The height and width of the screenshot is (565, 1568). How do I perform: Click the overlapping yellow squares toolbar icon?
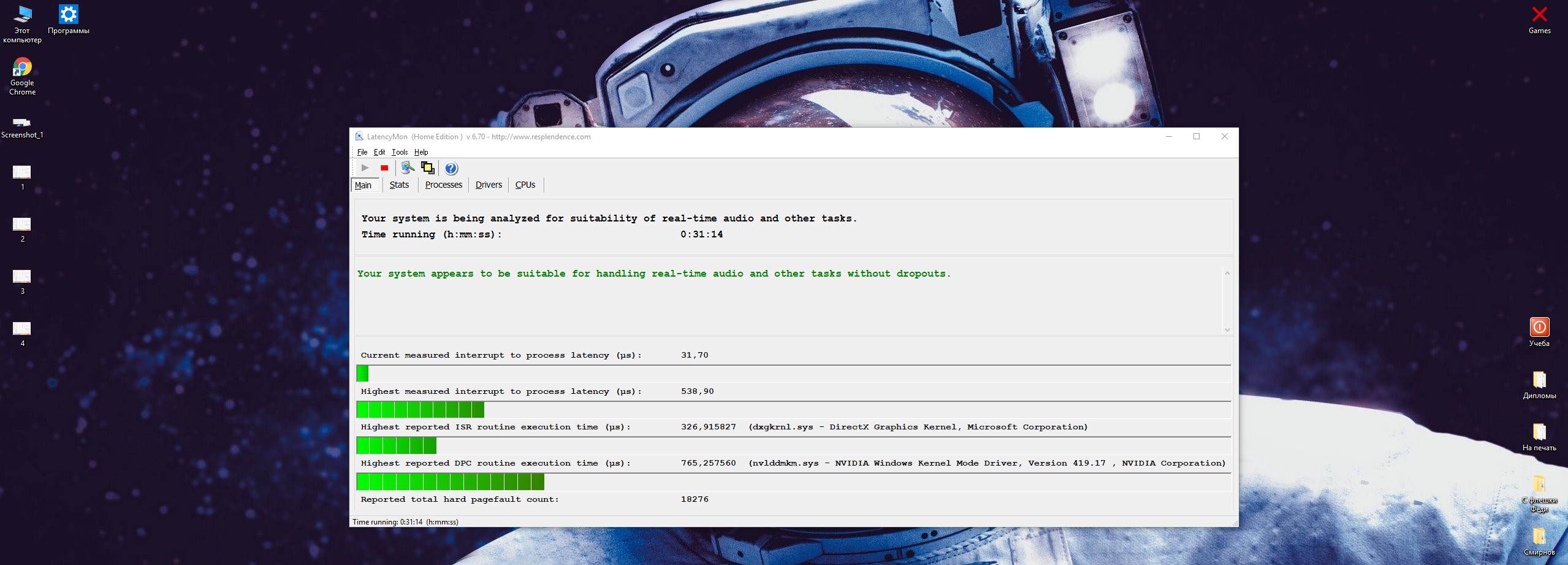428,168
